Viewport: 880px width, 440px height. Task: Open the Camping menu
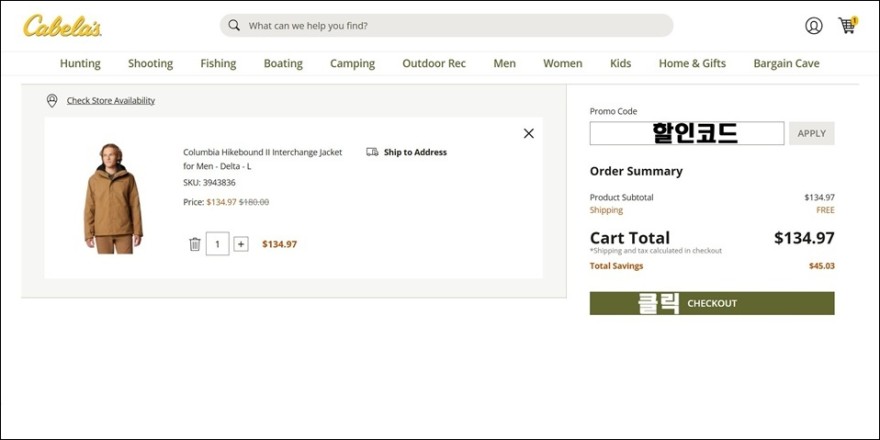352,63
